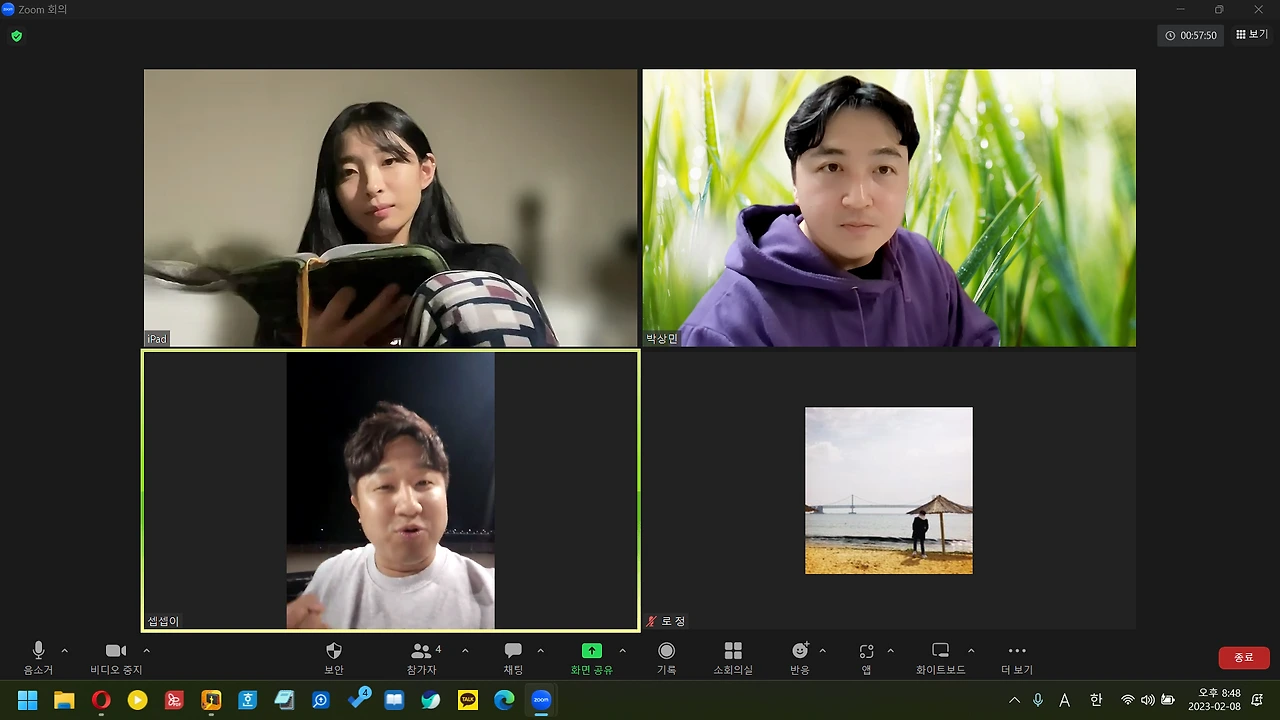
Task: Expand audio options arrow beside 음소거
Action: pyautogui.click(x=65, y=651)
